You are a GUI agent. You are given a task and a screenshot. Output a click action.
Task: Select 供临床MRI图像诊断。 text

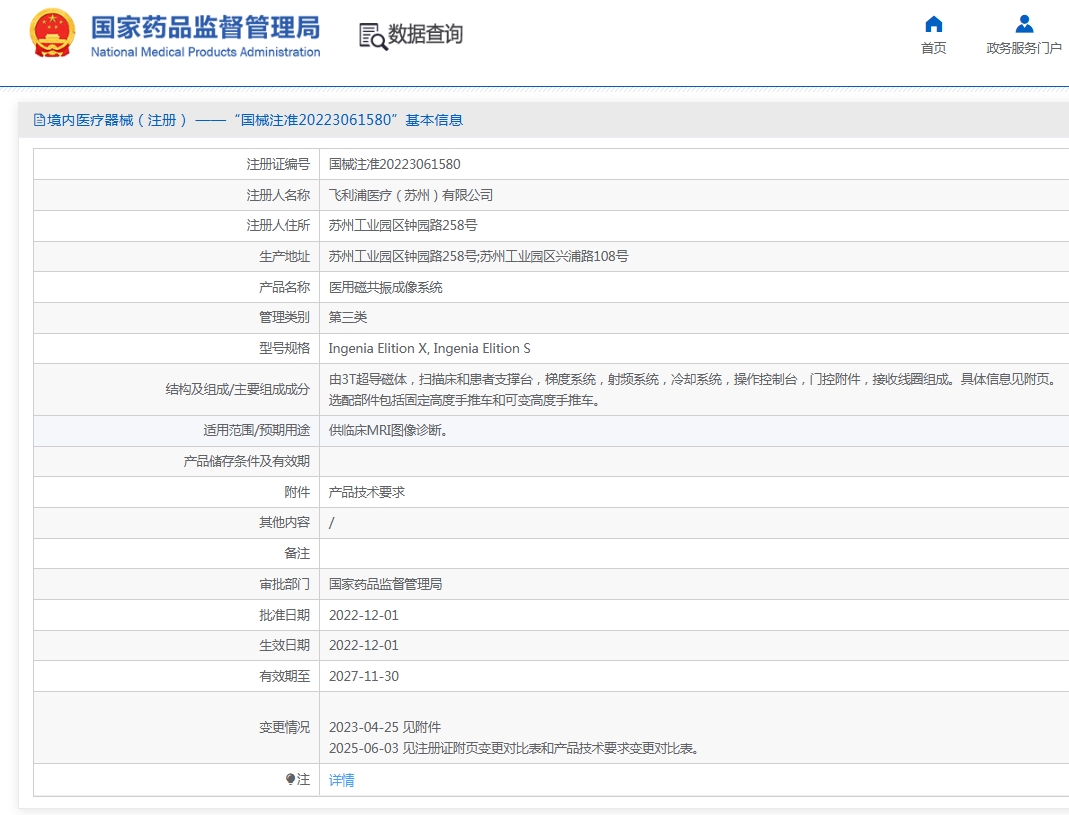388,430
